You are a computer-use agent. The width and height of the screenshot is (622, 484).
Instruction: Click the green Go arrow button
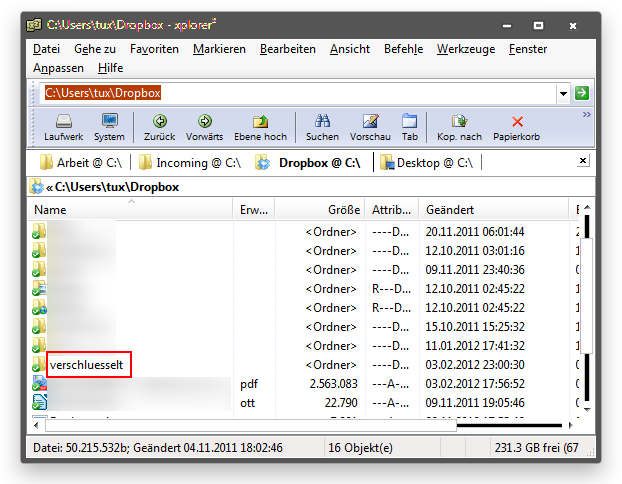click(x=582, y=93)
